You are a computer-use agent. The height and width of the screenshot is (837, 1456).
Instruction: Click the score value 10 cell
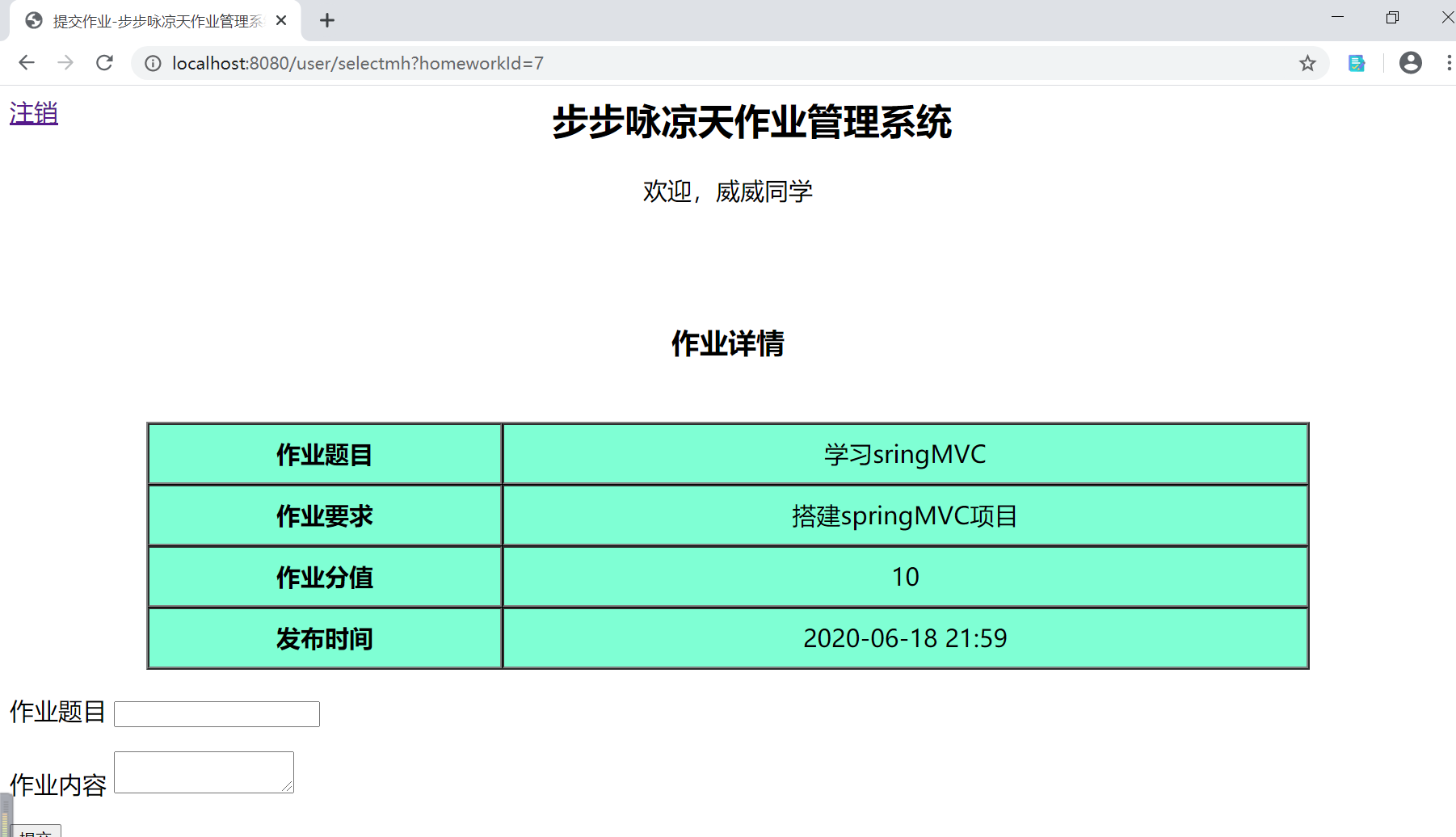pos(905,577)
